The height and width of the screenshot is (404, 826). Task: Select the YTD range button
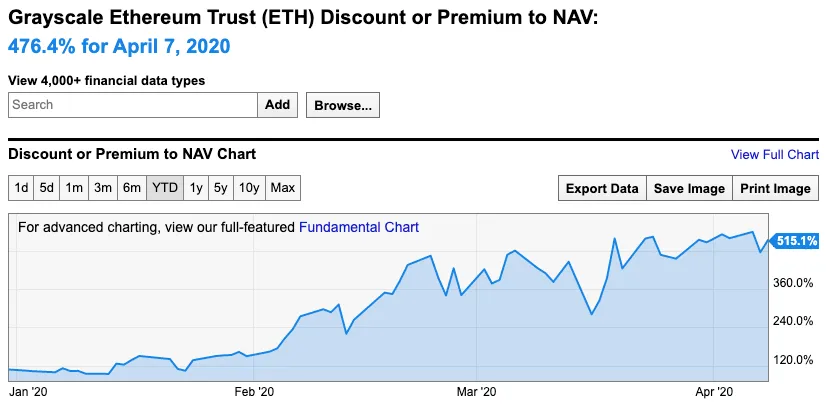click(x=165, y=188)
